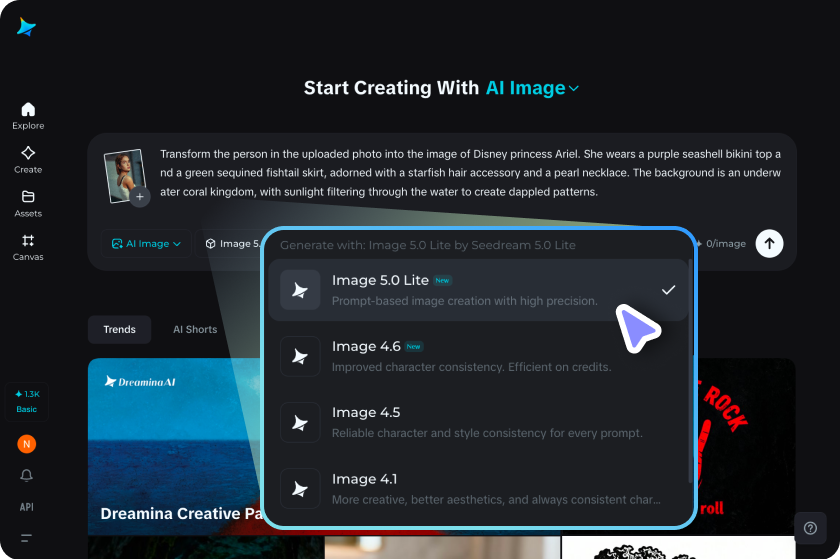Open the Canvas tool in sidebar
Viewport: 840px width, 560px height.
pos(28,248)
